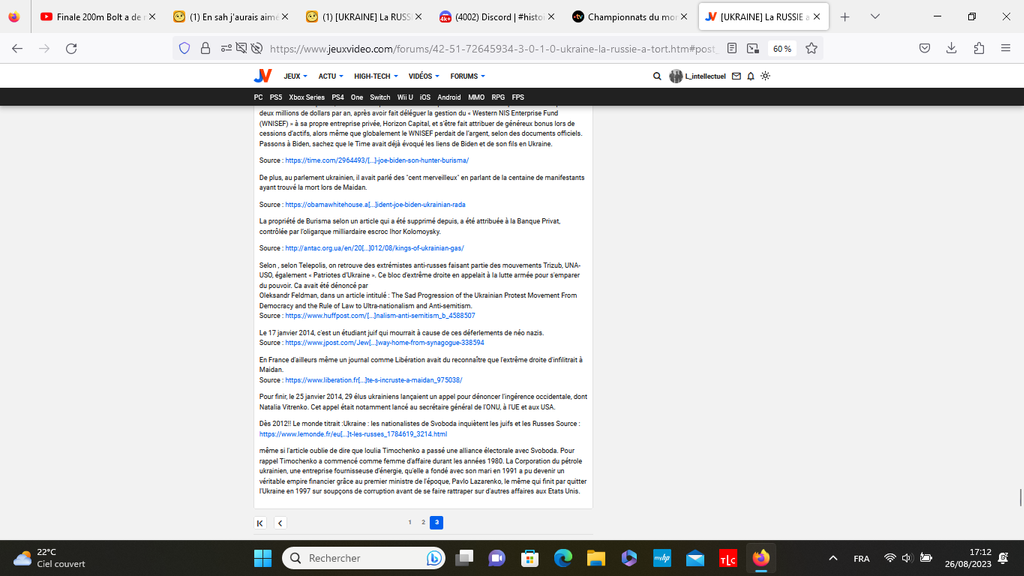Open Task View on taskbar
This screenshot has height=576, width=1024.
pos(464,558)
